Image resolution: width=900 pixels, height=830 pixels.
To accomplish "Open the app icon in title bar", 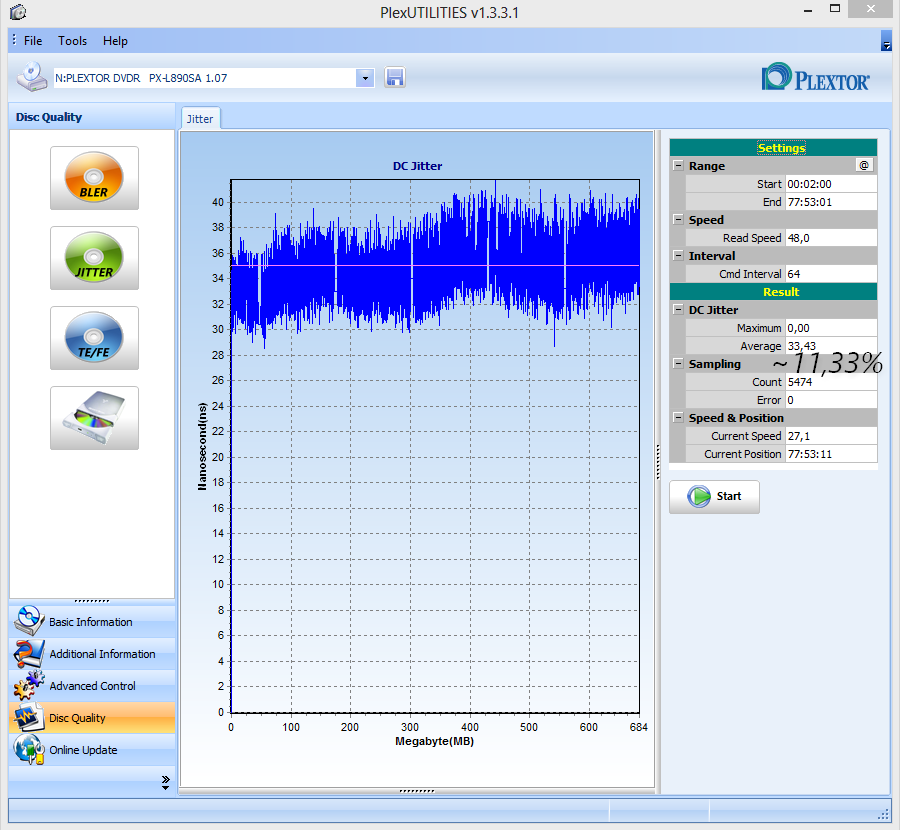I will [x=18, y=11].
